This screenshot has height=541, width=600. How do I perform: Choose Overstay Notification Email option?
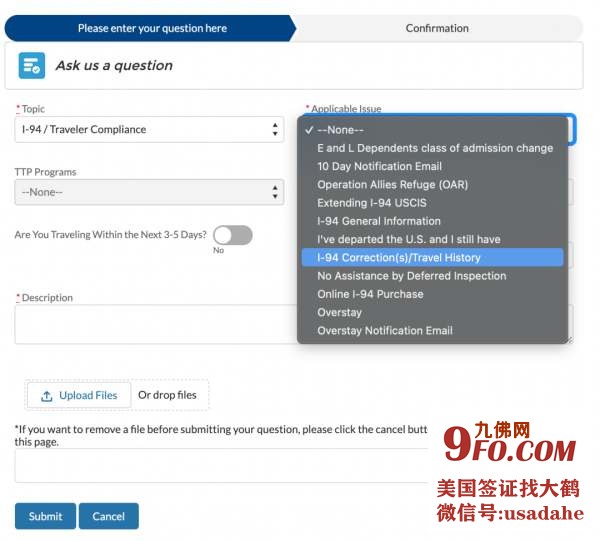(384, 331)
